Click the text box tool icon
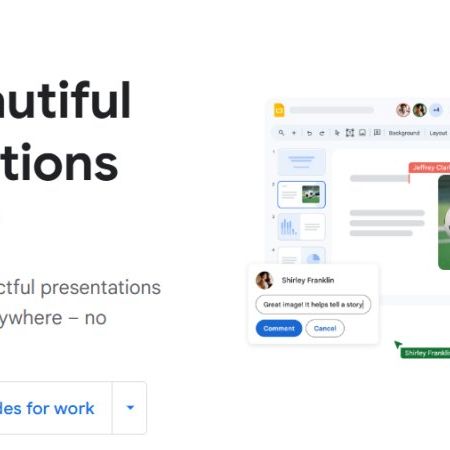450x450 pixels. tap(350, 133)
